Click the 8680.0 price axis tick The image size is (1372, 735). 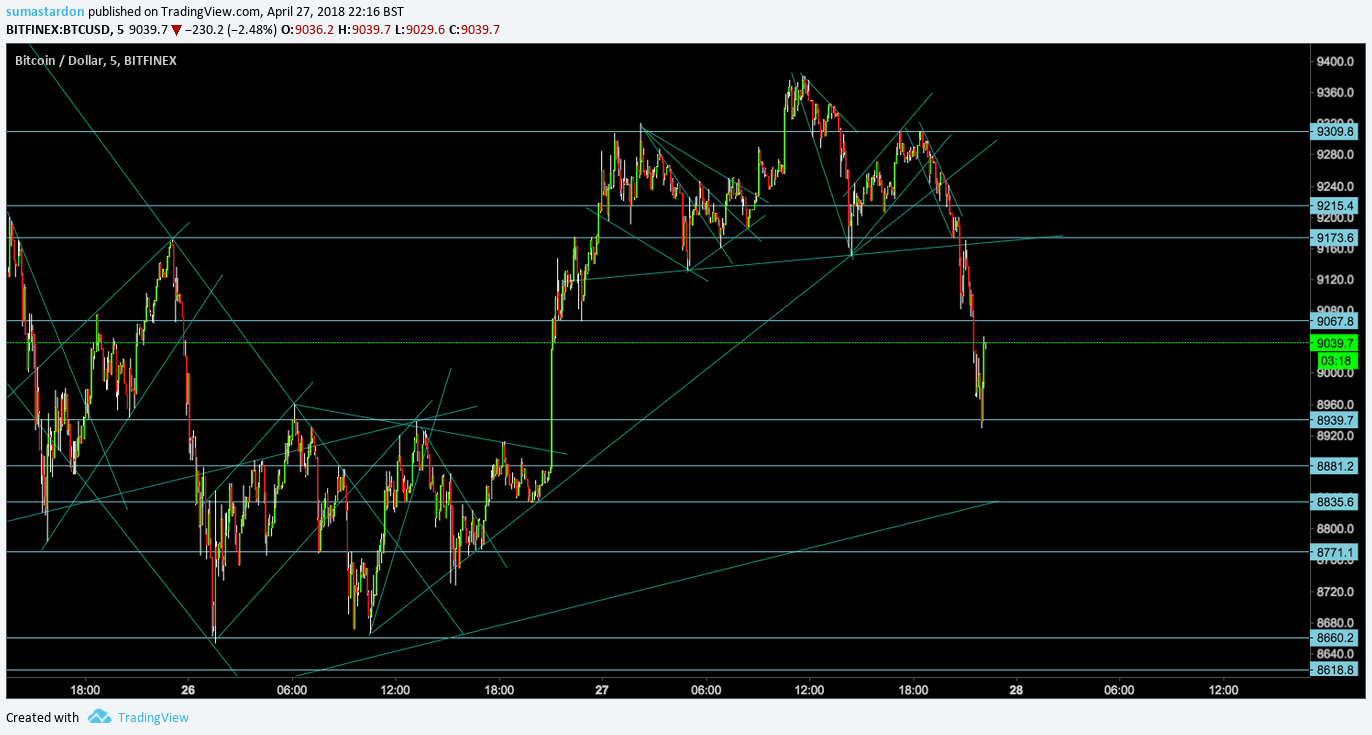[x=1336, y=623]
